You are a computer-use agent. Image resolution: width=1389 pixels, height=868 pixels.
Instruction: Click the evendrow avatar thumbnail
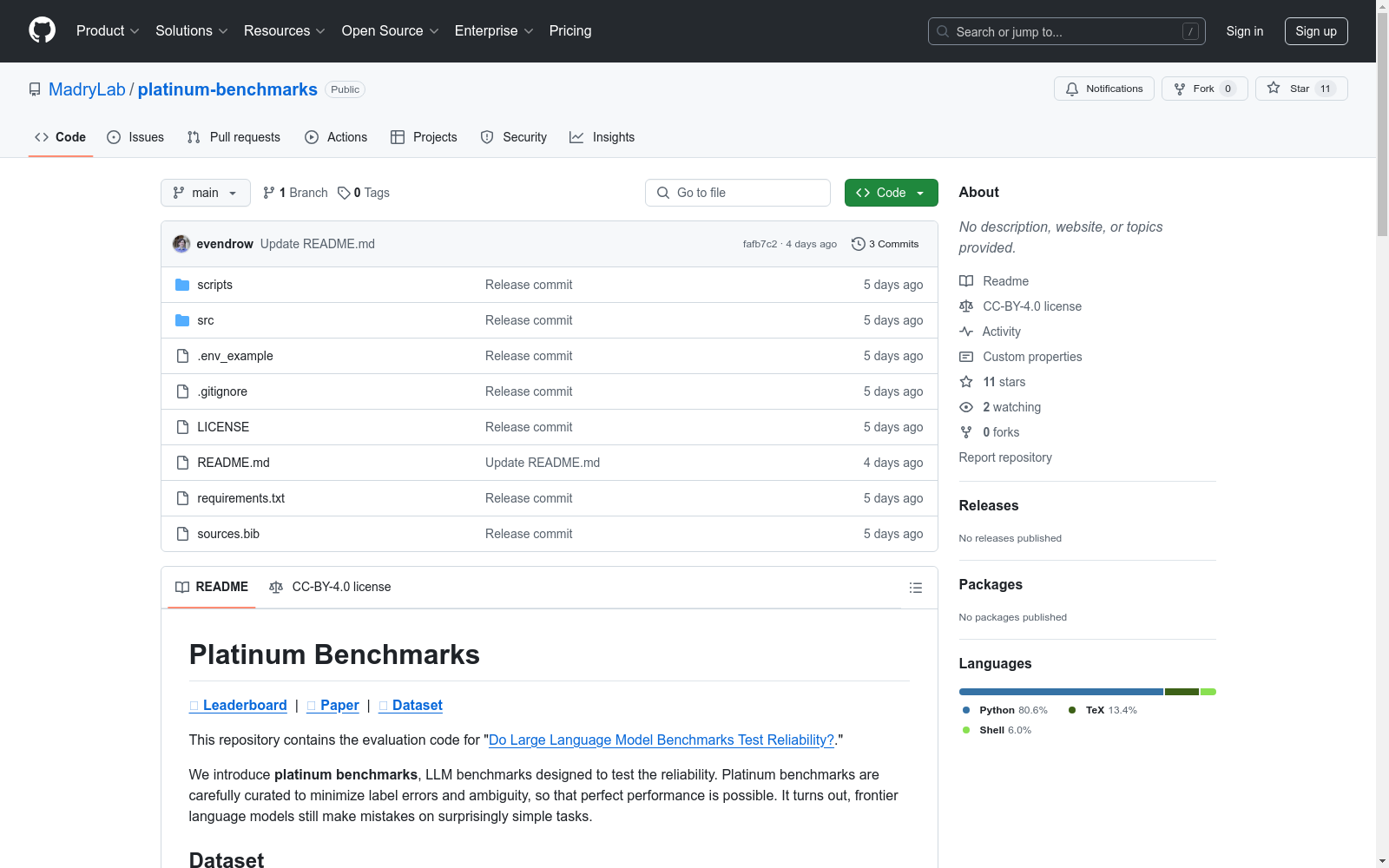click(x=181, y=244)
